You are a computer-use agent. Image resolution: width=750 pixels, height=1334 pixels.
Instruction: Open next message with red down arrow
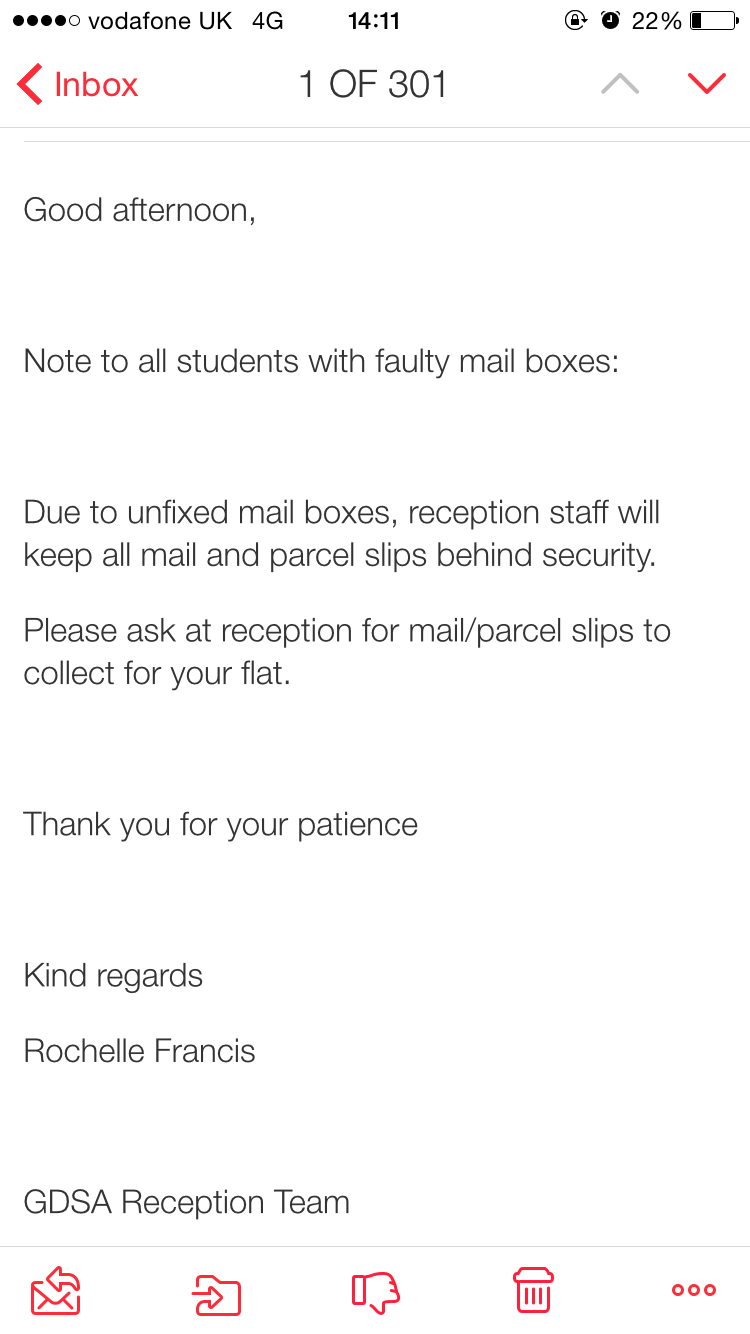(707, 84)
